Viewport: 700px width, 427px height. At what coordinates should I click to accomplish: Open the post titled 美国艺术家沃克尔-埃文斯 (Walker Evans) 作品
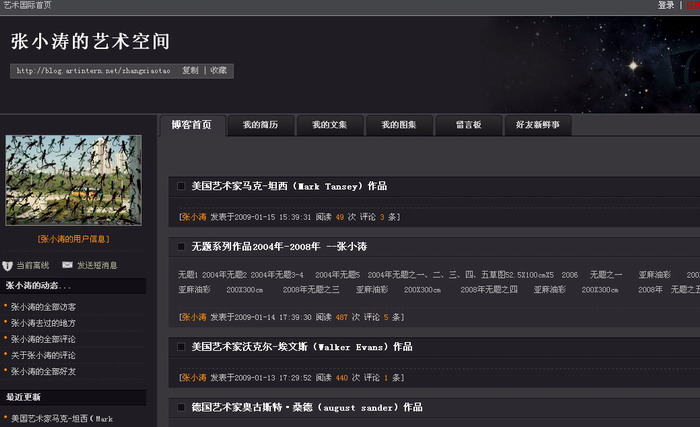301,347
